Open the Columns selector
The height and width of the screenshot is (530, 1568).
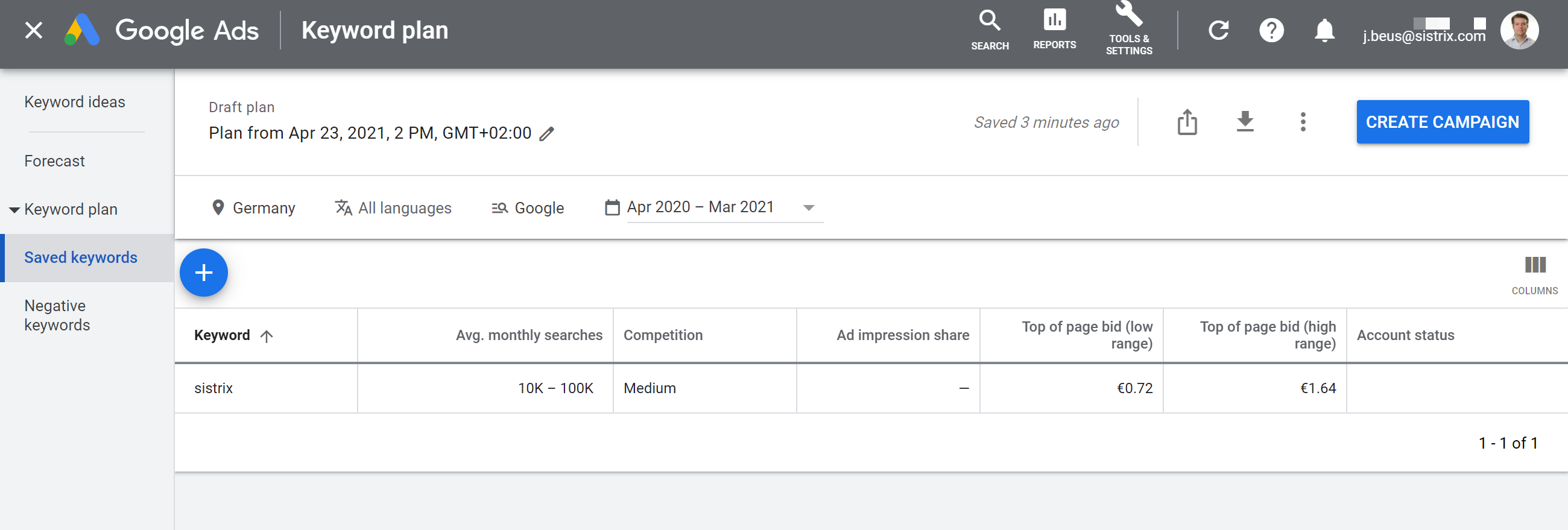click(1534, 273)
